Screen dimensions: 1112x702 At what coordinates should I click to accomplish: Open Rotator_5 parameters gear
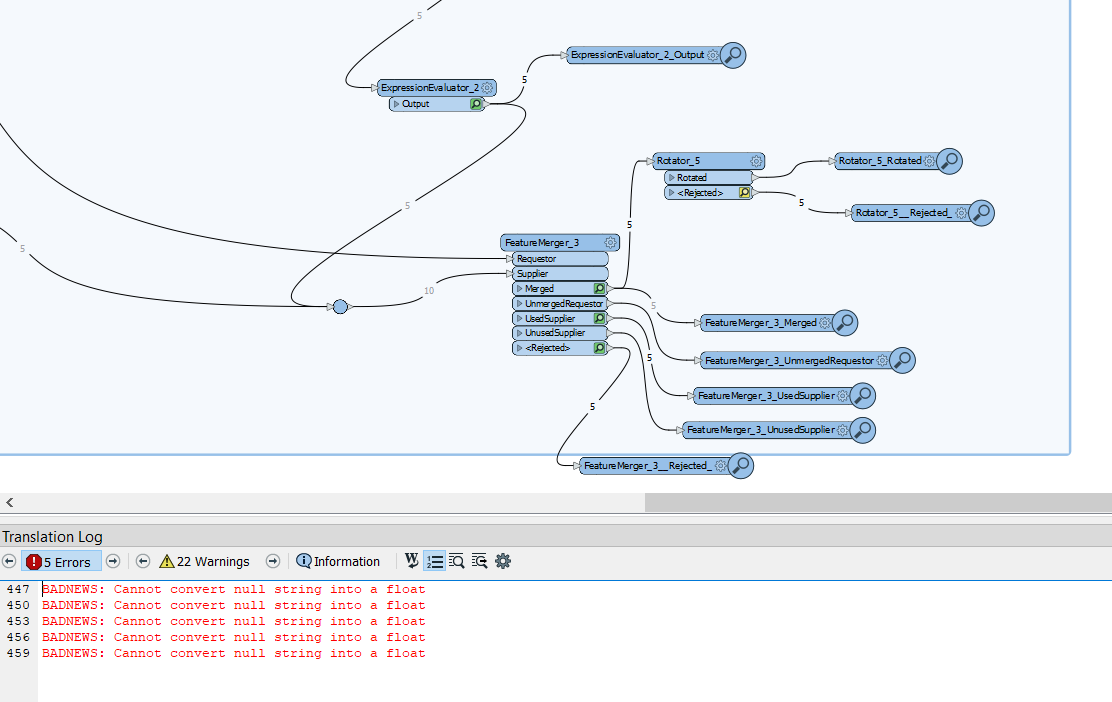[x=756, y=161]
